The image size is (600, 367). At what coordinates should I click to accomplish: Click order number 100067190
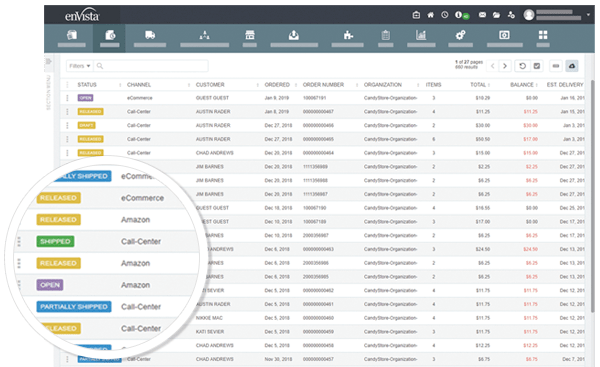pyautogui.click(x=314, y=208)
